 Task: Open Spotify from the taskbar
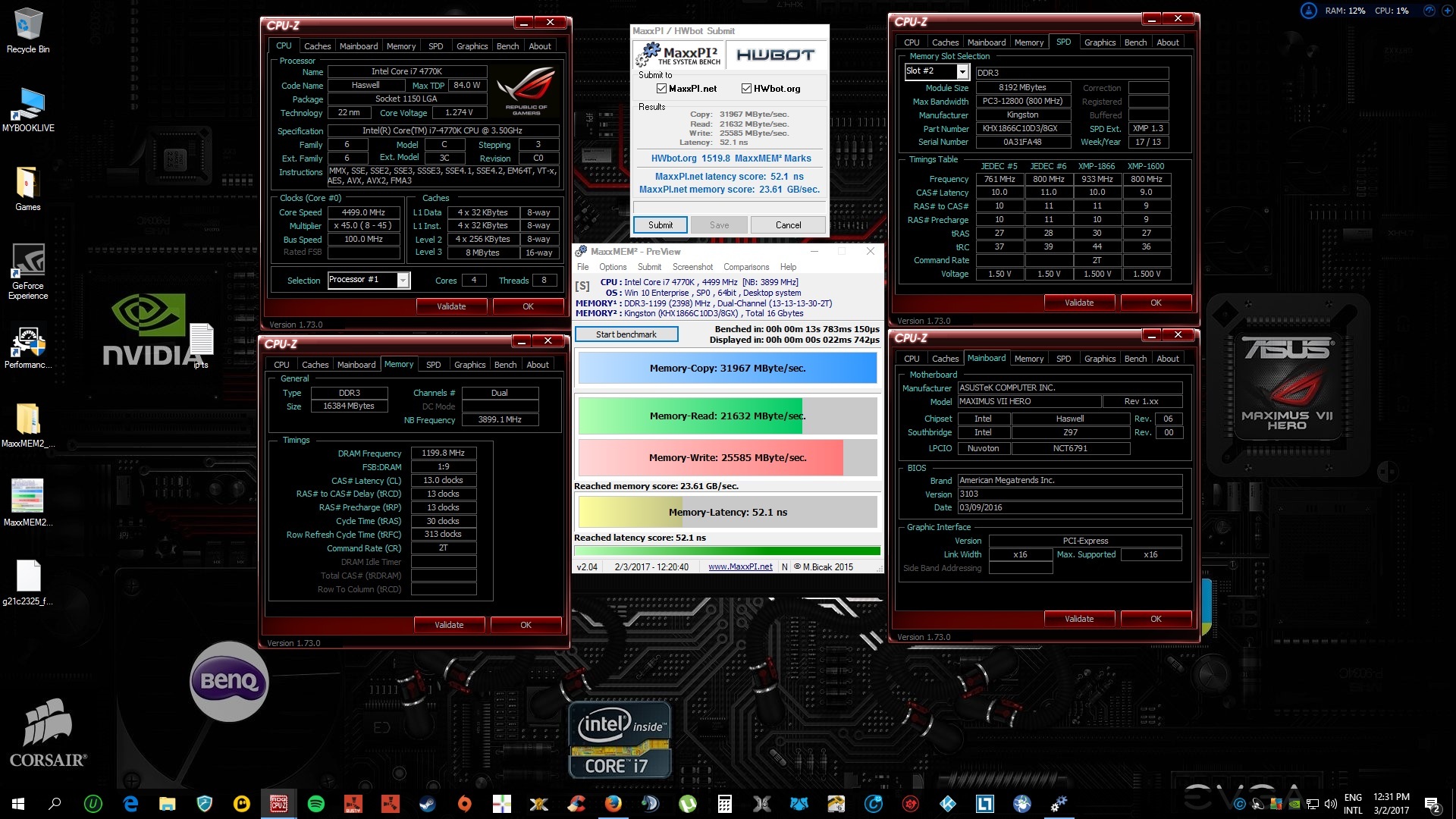[316, 804]
